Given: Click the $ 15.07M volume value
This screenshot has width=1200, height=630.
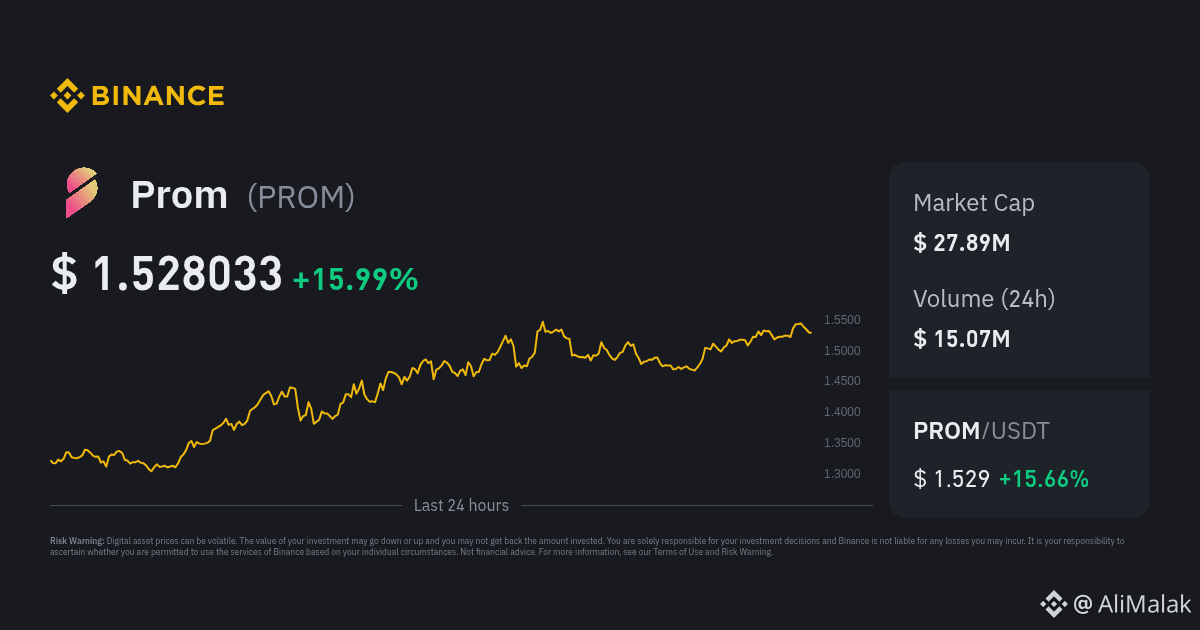Looking at the screenshot, I should [962, 338].
